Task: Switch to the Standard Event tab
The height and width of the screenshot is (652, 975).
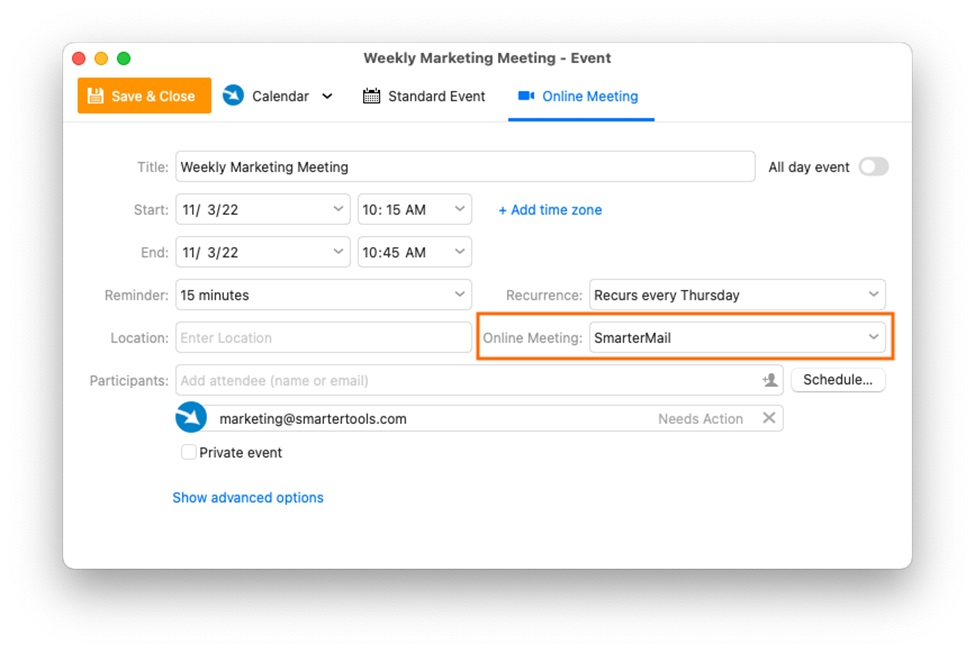Action: tap(425, 96)
